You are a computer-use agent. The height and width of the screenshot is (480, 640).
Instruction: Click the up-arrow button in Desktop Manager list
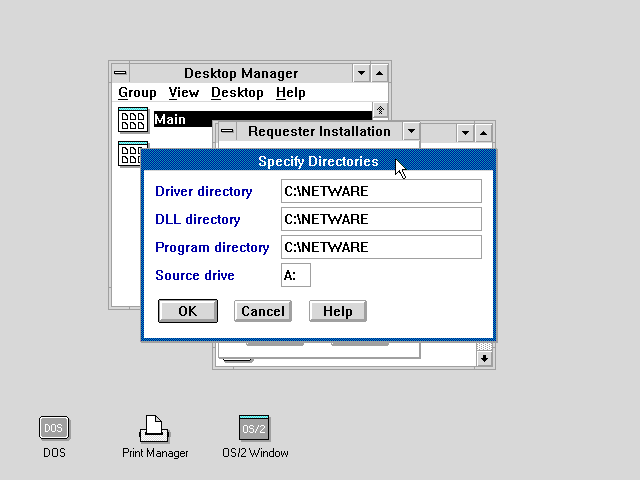click(x=380, y=110)
